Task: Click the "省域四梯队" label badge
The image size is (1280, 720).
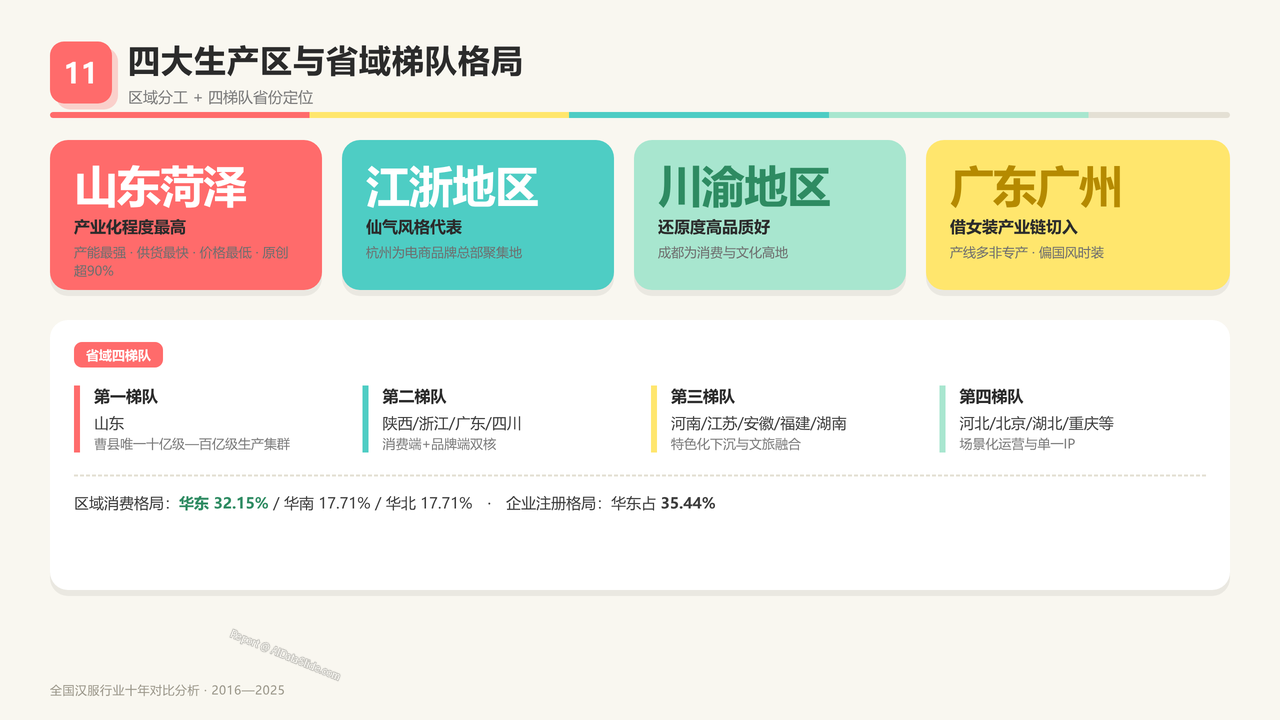Action: pos(118,356)
